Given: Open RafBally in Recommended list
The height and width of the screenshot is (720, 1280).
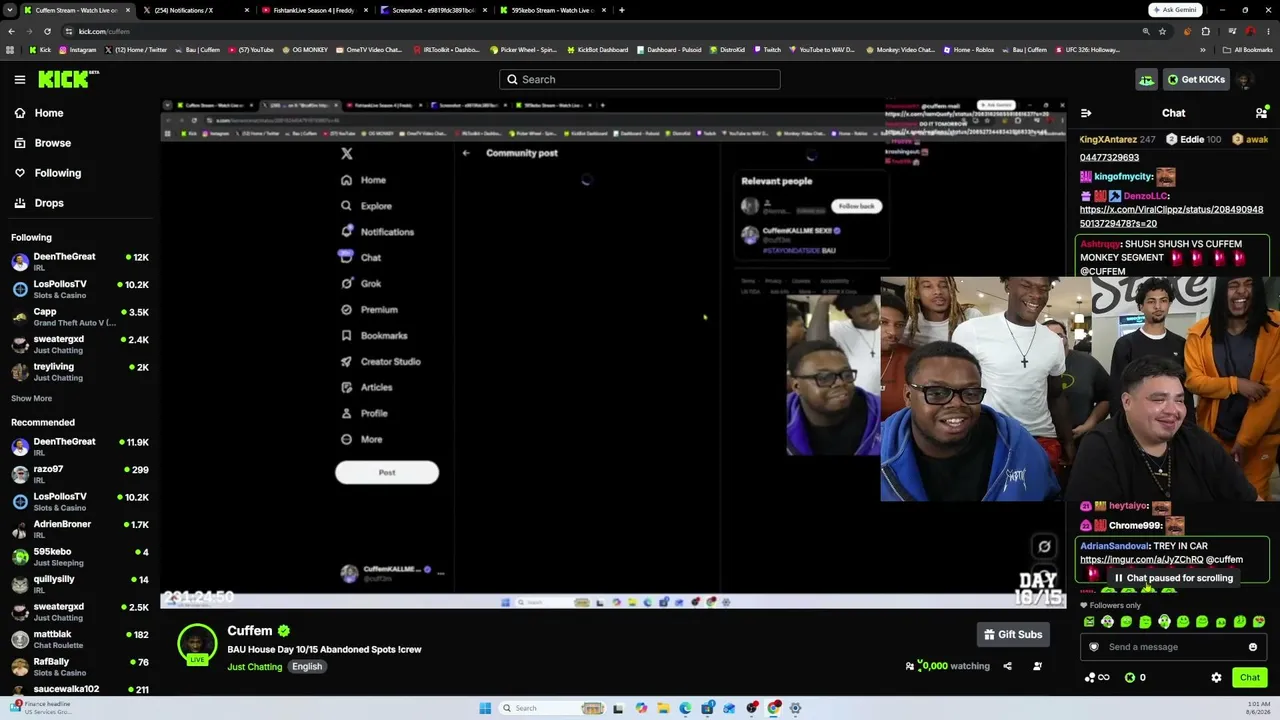Looking at the screenshot, I should click(x=80, y=667).
